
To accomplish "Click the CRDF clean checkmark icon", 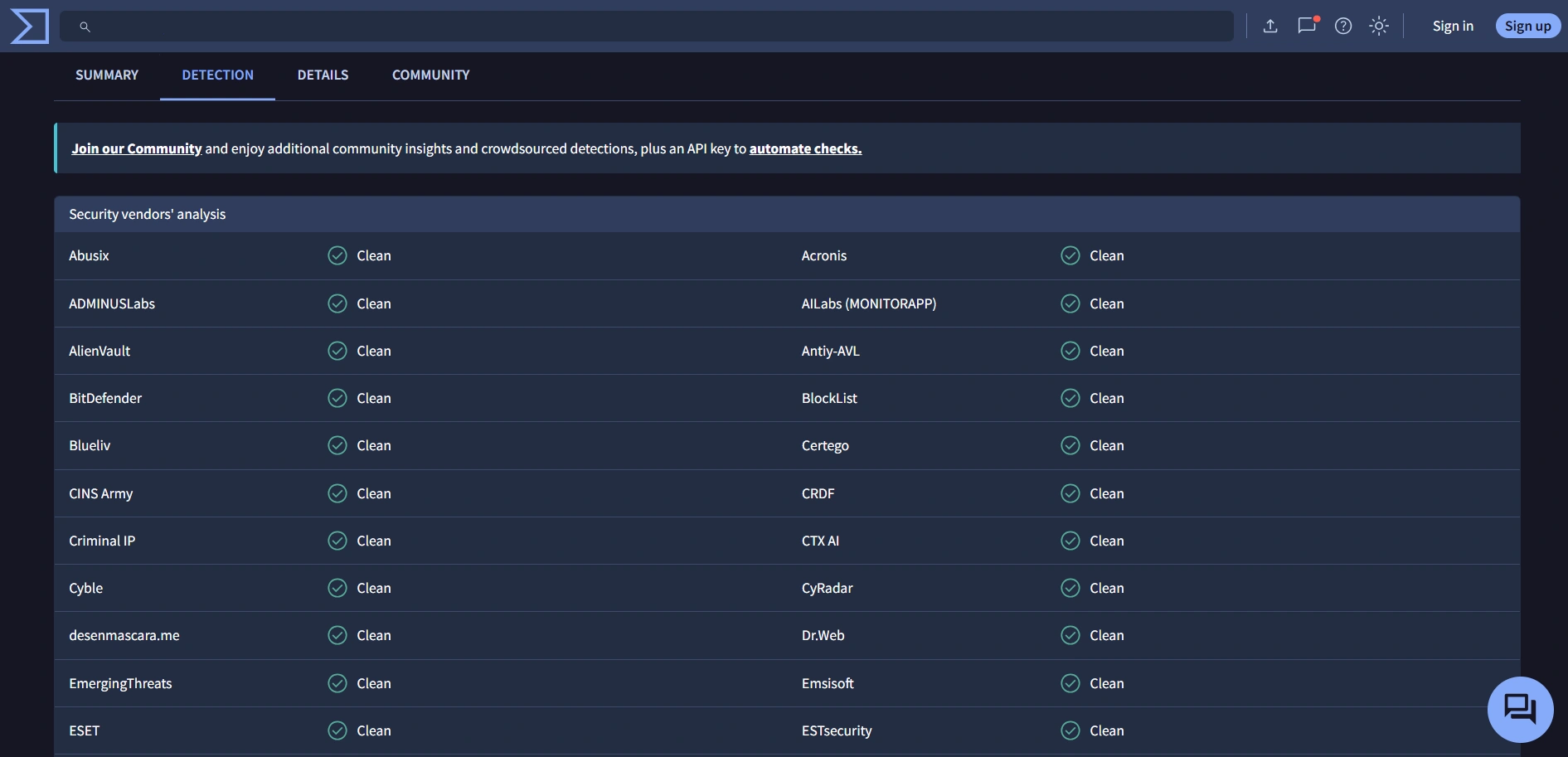I will click(1070, 493).
